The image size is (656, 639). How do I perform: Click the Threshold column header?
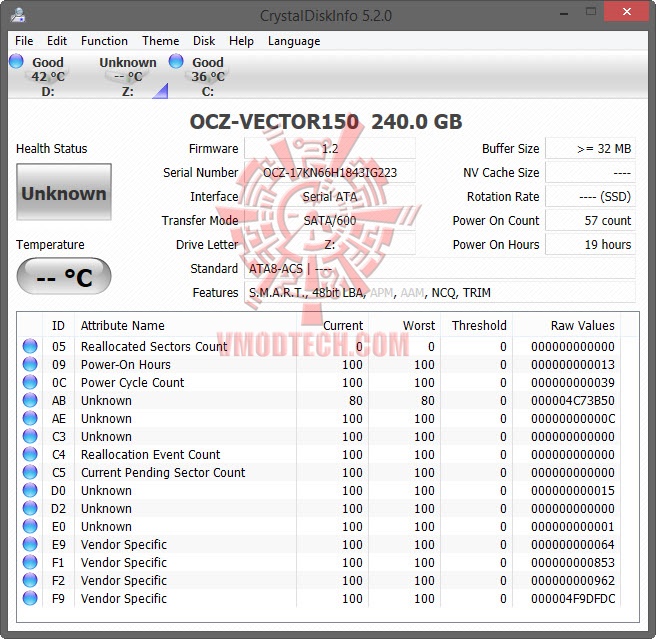pyautogui.click(x=477, y=326)
